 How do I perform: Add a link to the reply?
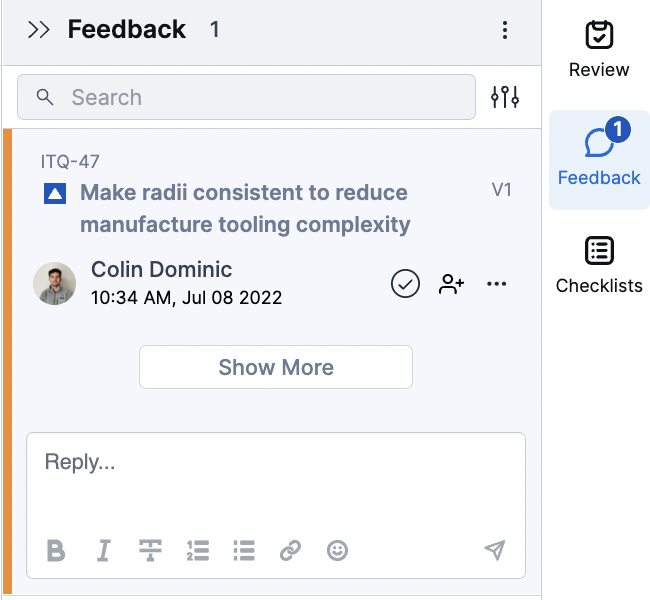click(x=290, y=550)
